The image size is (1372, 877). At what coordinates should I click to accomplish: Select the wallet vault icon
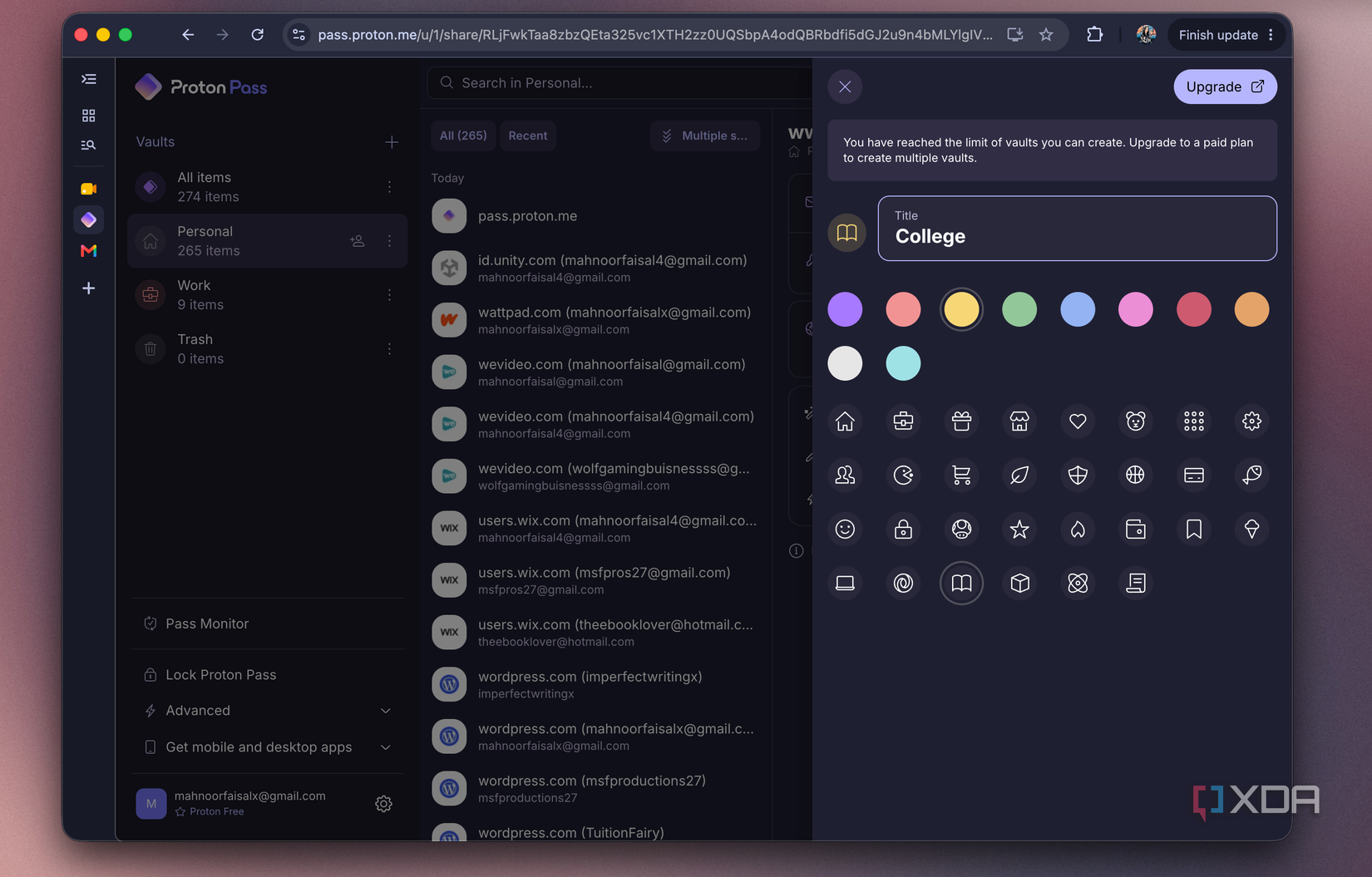point(1136,529)
